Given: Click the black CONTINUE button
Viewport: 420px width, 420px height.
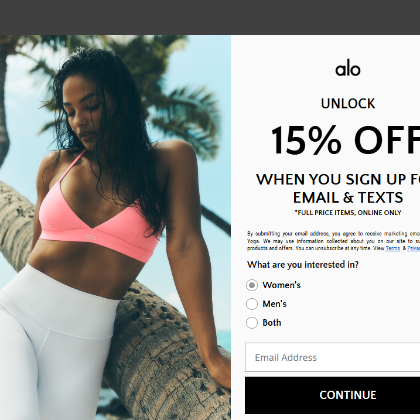Looking at the screenshot, I should click(333, 395).
